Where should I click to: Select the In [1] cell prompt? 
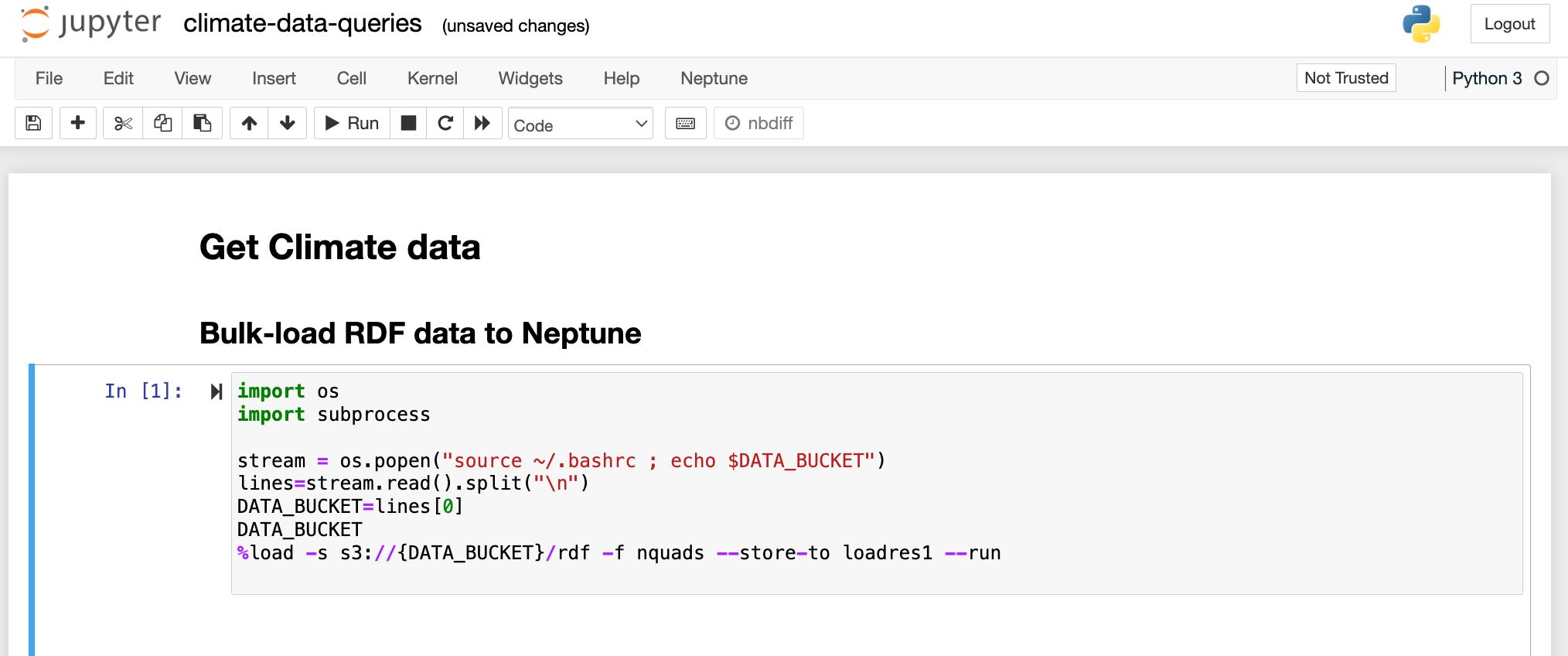tap(144, 391)
